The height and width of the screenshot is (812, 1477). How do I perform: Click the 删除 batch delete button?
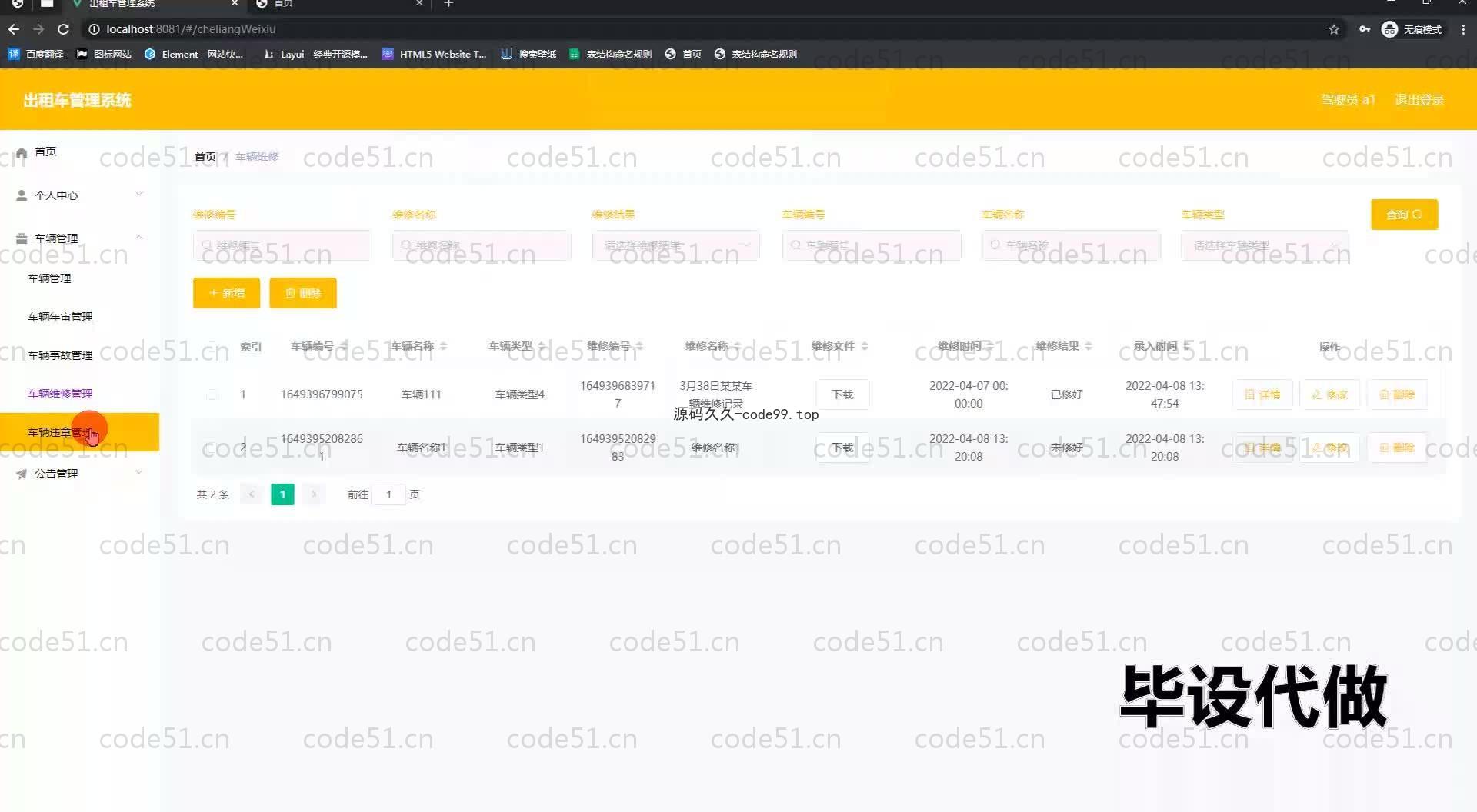point(303,293)
